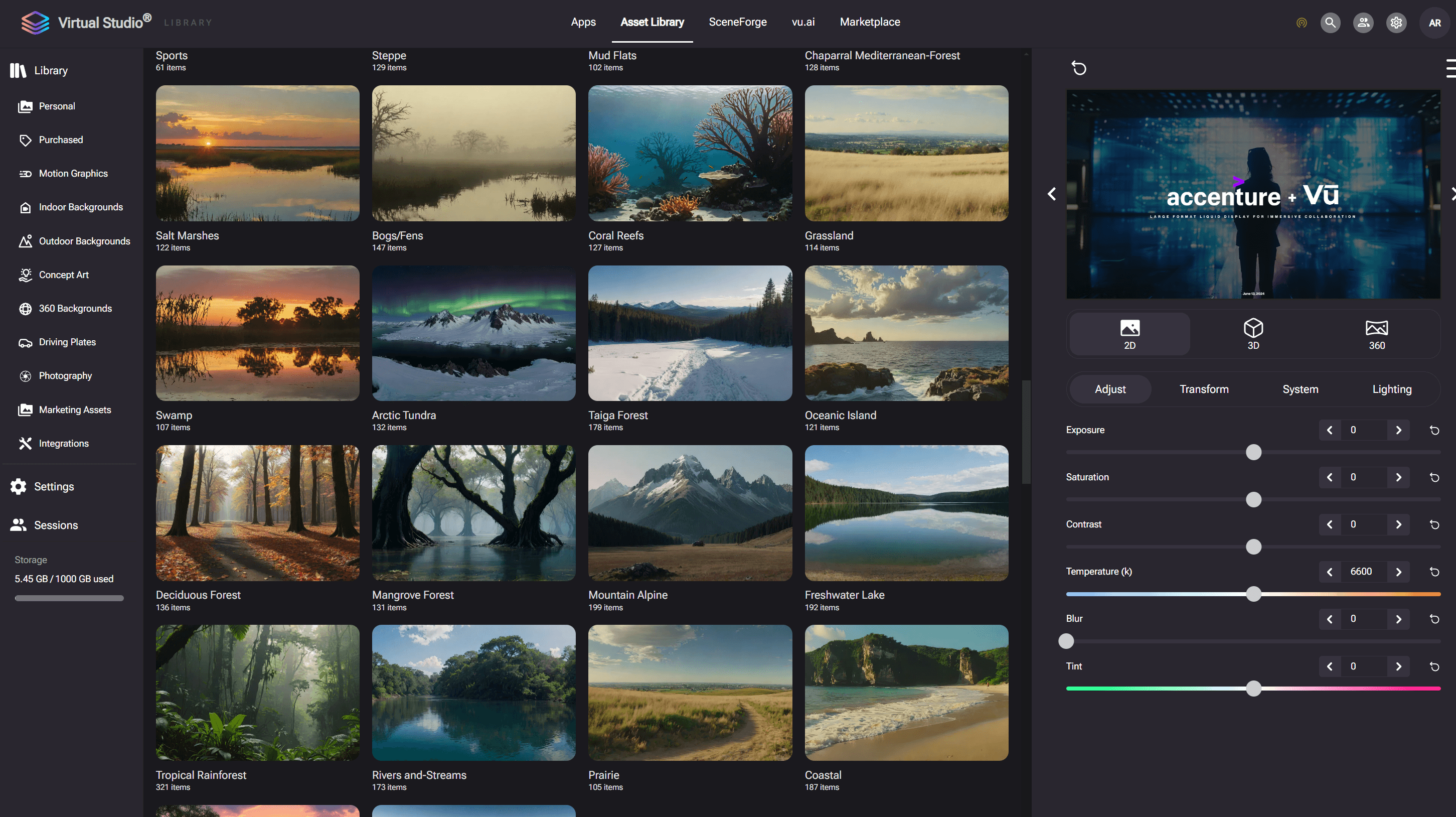1456x817 pixels.
Task: Click the undo arrow above preview
Action: click(x=1078, y=68)
